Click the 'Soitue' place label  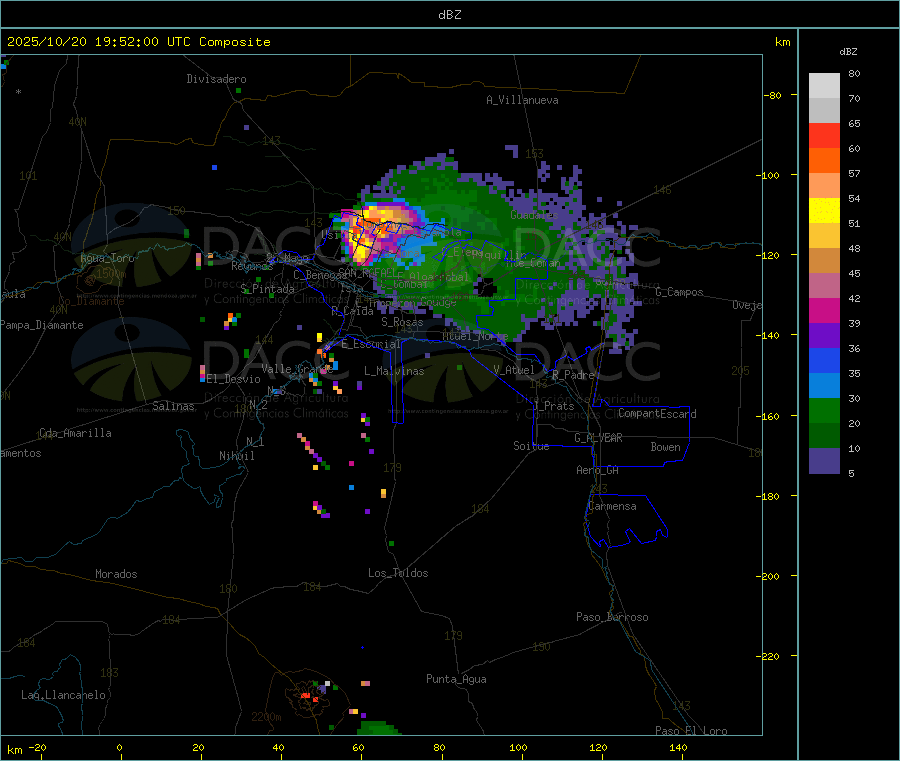tap(531, 446)
